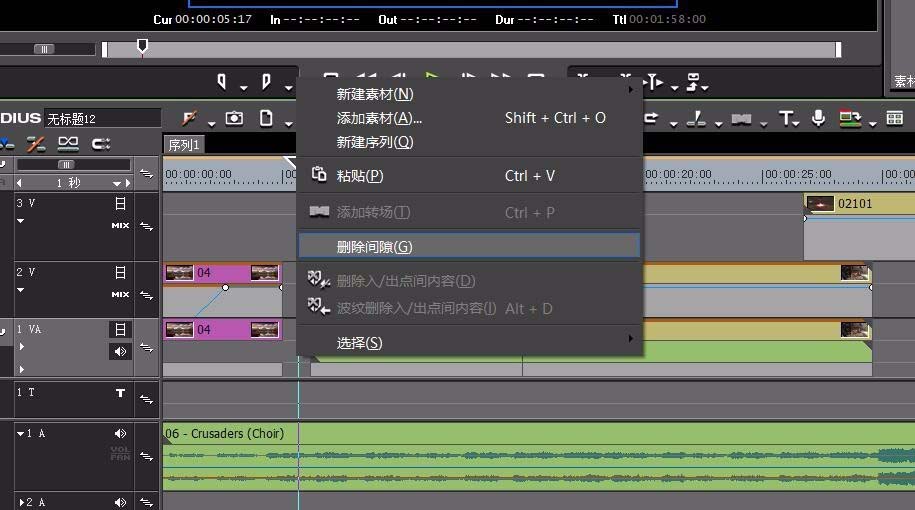The height and width of the screenshot is (510, 915).
Task: Click the voice-over microphone icon
Action: pos(819,118)
